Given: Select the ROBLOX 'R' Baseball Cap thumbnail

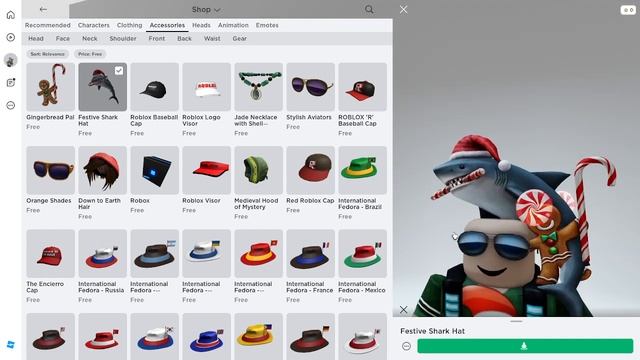Looking at the screenshot, I should [x=362, y=87].
